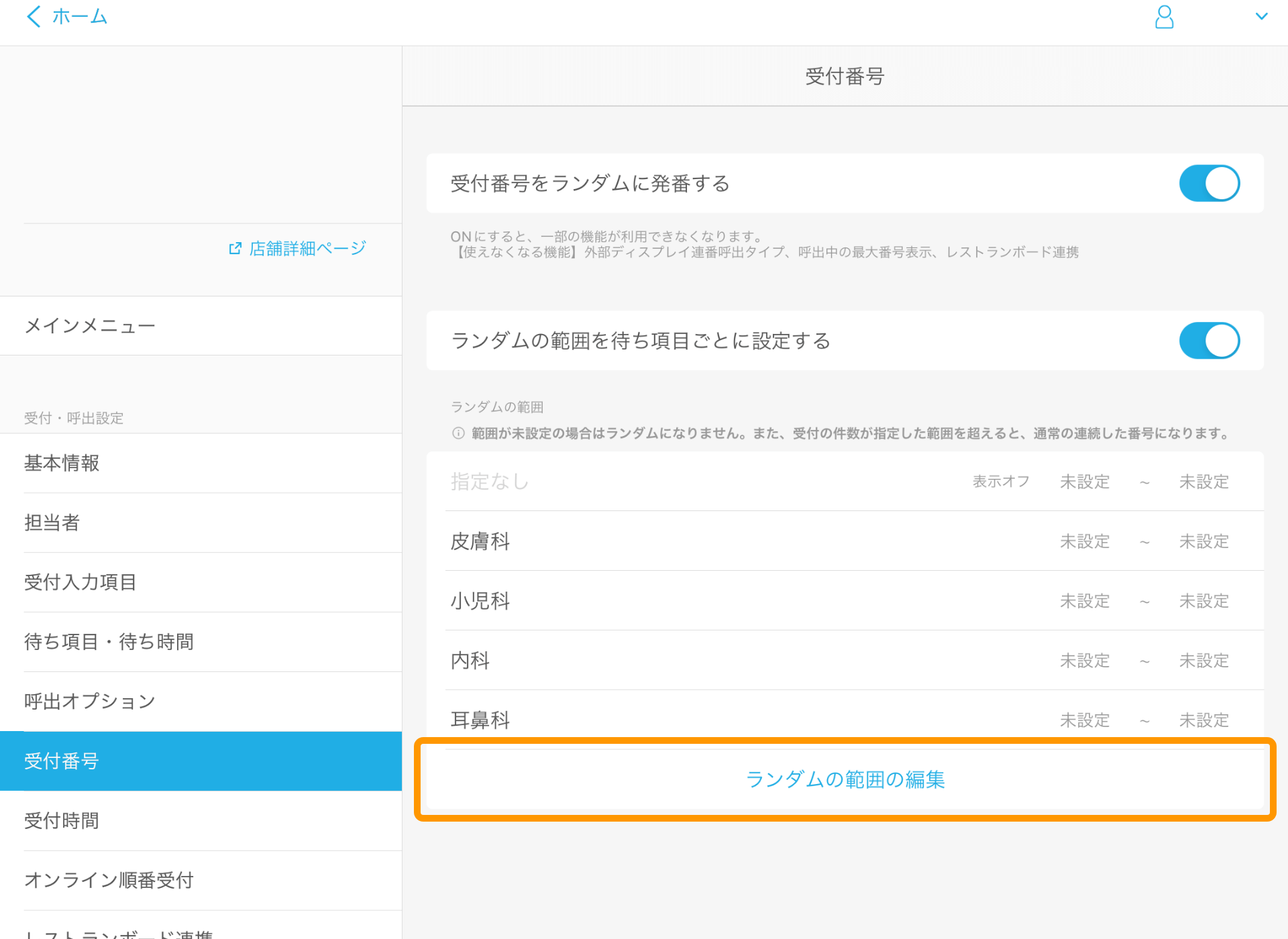Click 皮膚科 end value 未設定

[1204, 541]
